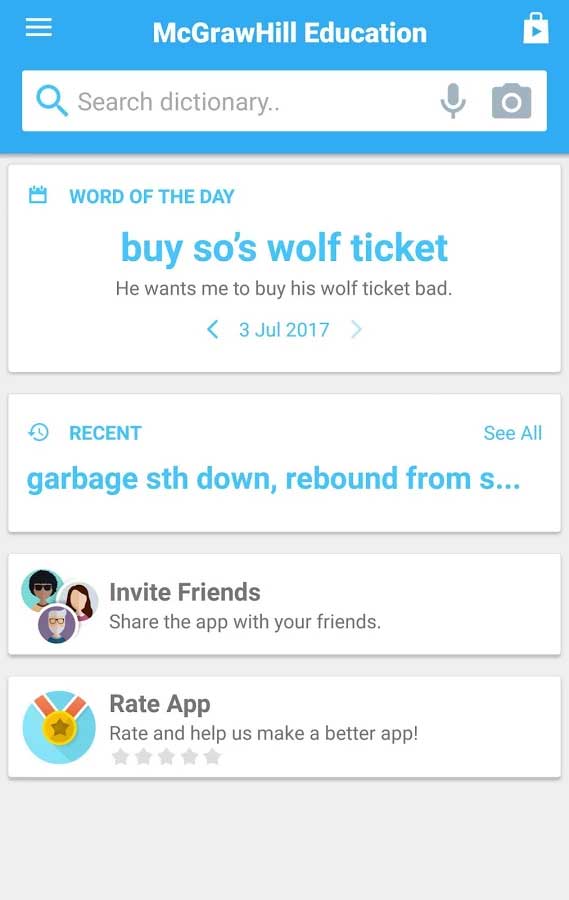Screen dimensions: 569x900
Task: Select the 3 Jul 2017 date
Action: (x=284, y=330)
